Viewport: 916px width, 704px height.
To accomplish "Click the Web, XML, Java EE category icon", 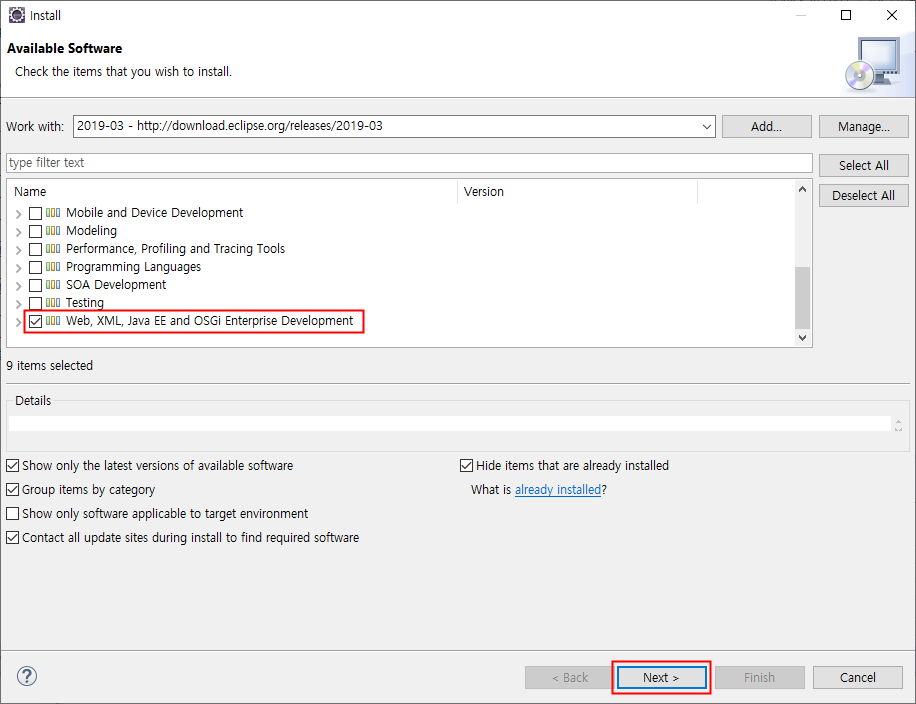I will click(53, 321).
